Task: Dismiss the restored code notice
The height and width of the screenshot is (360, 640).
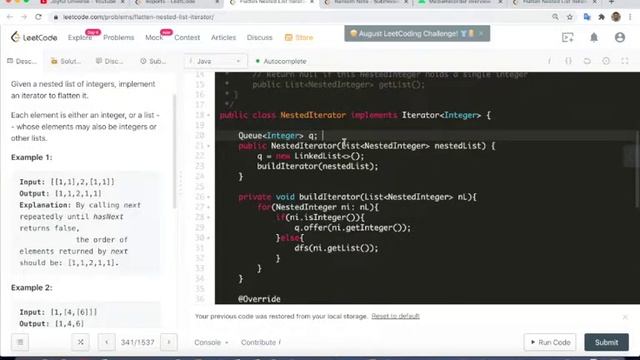Action: tap(625, 317)
